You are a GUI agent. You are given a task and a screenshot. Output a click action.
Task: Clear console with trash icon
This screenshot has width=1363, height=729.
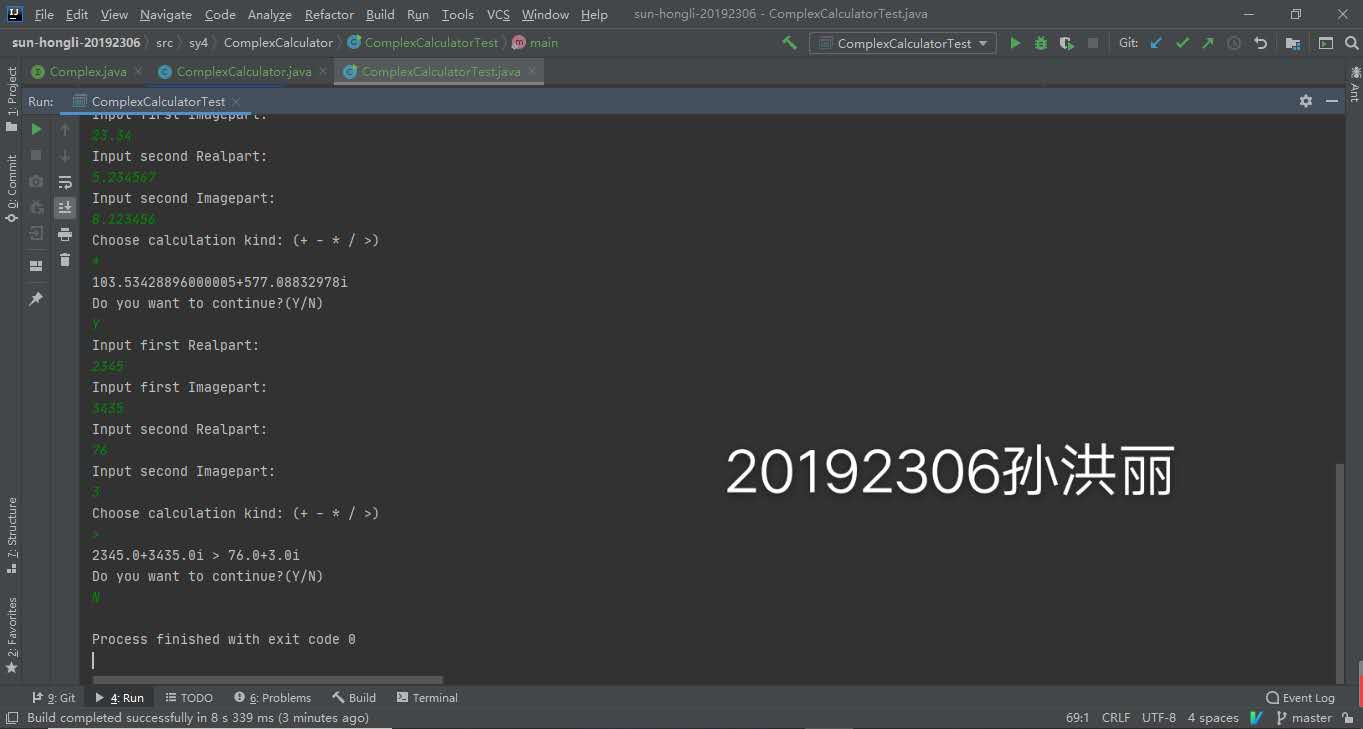[65, 260]
